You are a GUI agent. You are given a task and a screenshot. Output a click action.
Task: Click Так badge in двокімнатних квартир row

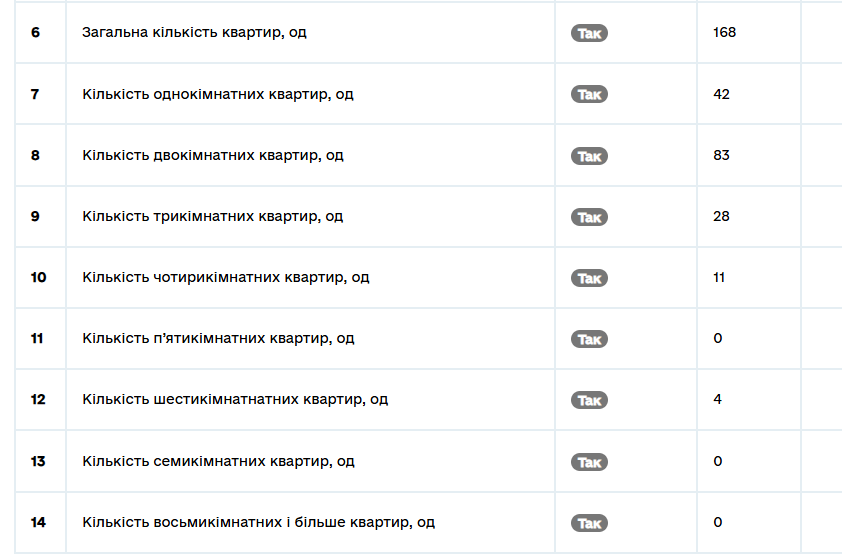tap(589, 156)
